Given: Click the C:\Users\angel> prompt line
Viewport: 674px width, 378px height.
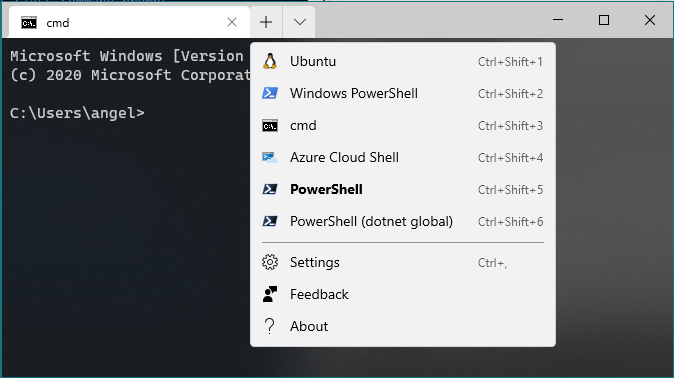Looking at the screenshot, I should [77, 113].
